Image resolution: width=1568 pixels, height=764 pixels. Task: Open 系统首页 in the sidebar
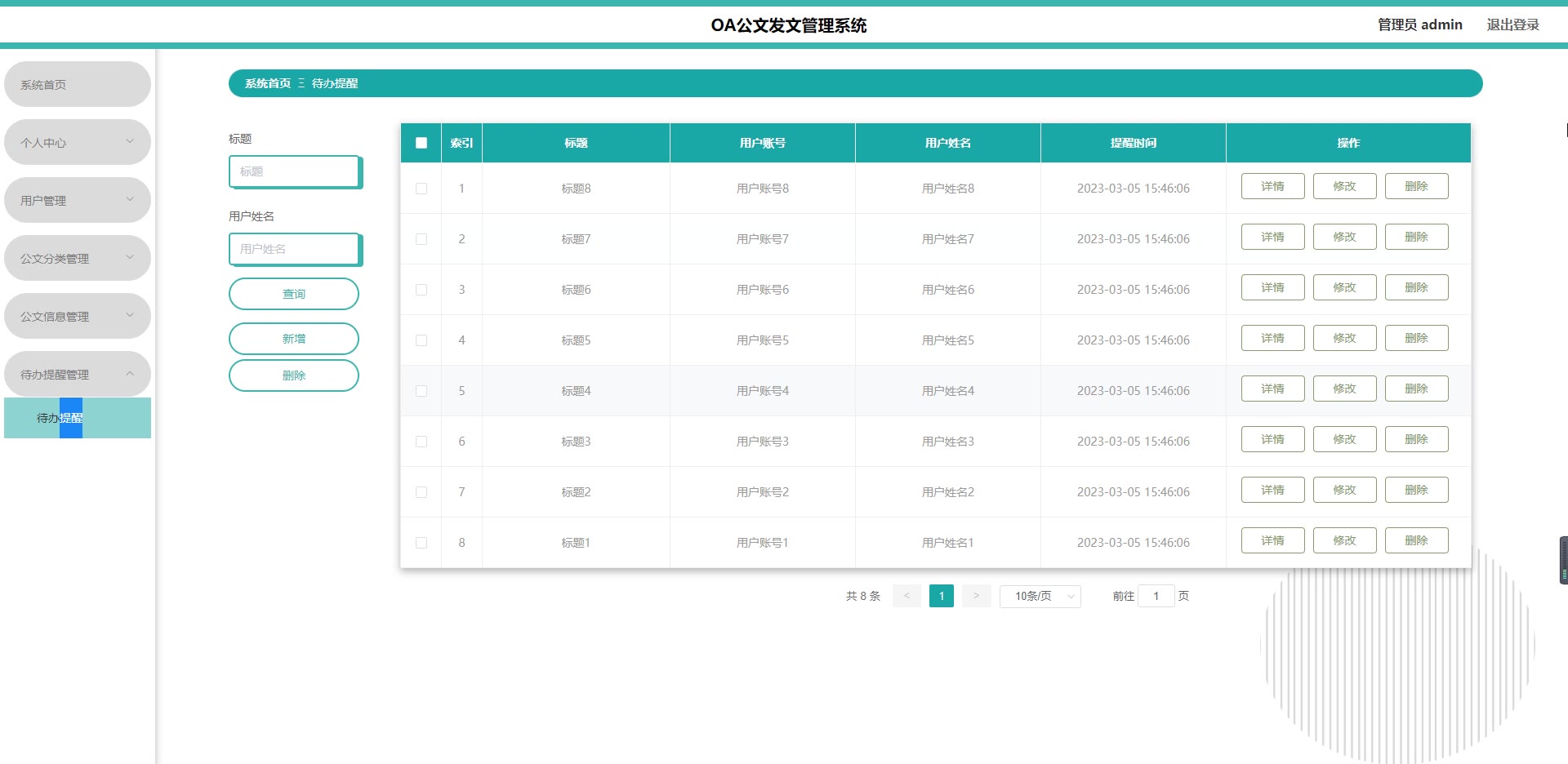tap(78, 84)
